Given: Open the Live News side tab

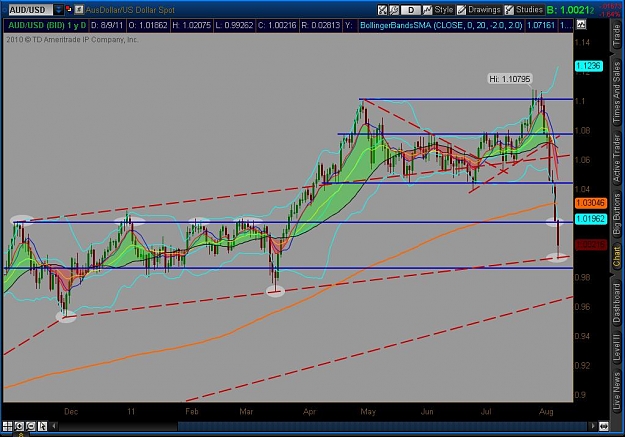Looking at the screenshot, I should (617, 390).
